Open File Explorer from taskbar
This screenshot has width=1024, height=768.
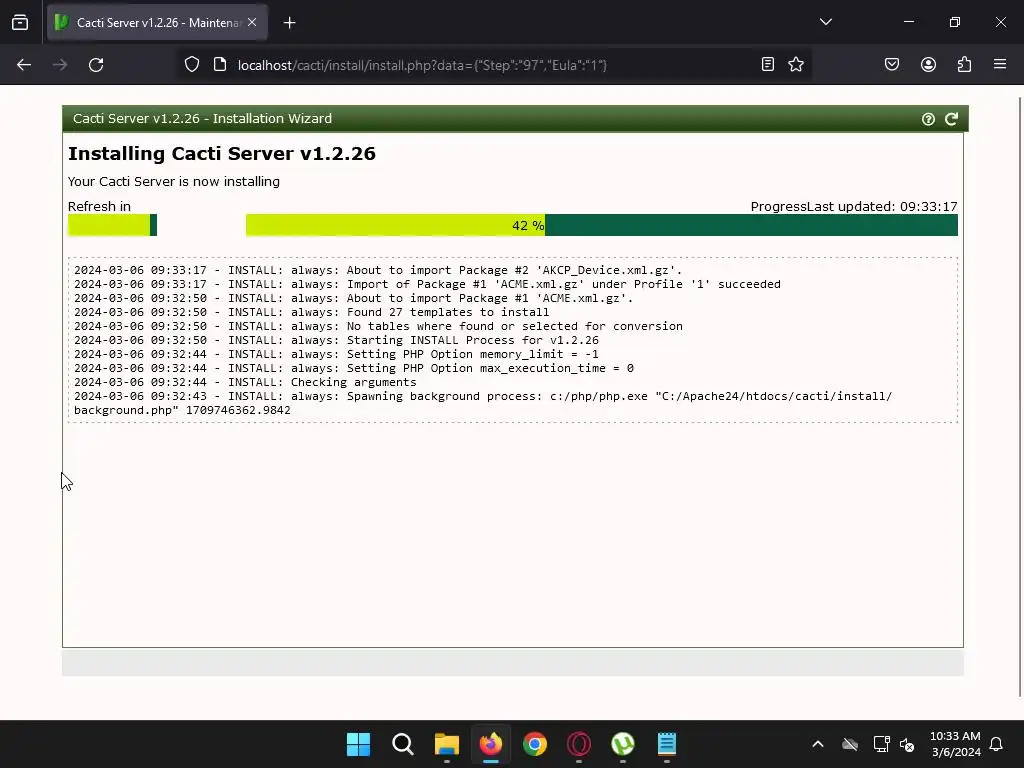[447, 744]
